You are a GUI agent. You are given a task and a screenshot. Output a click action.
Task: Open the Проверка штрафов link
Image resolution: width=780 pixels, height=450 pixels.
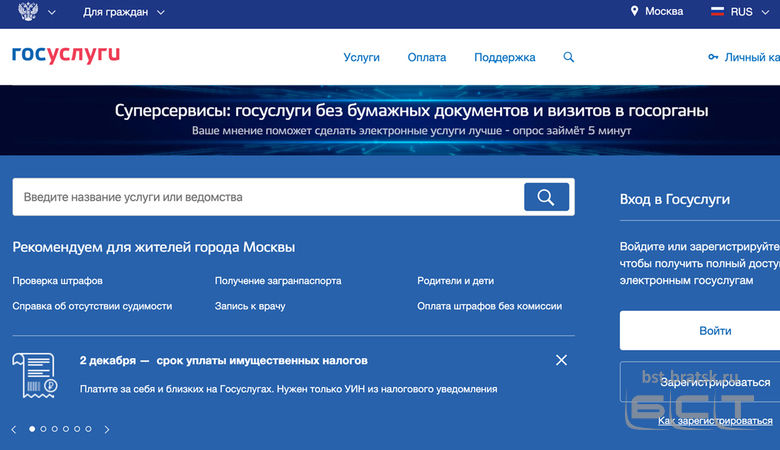point(58,281)
